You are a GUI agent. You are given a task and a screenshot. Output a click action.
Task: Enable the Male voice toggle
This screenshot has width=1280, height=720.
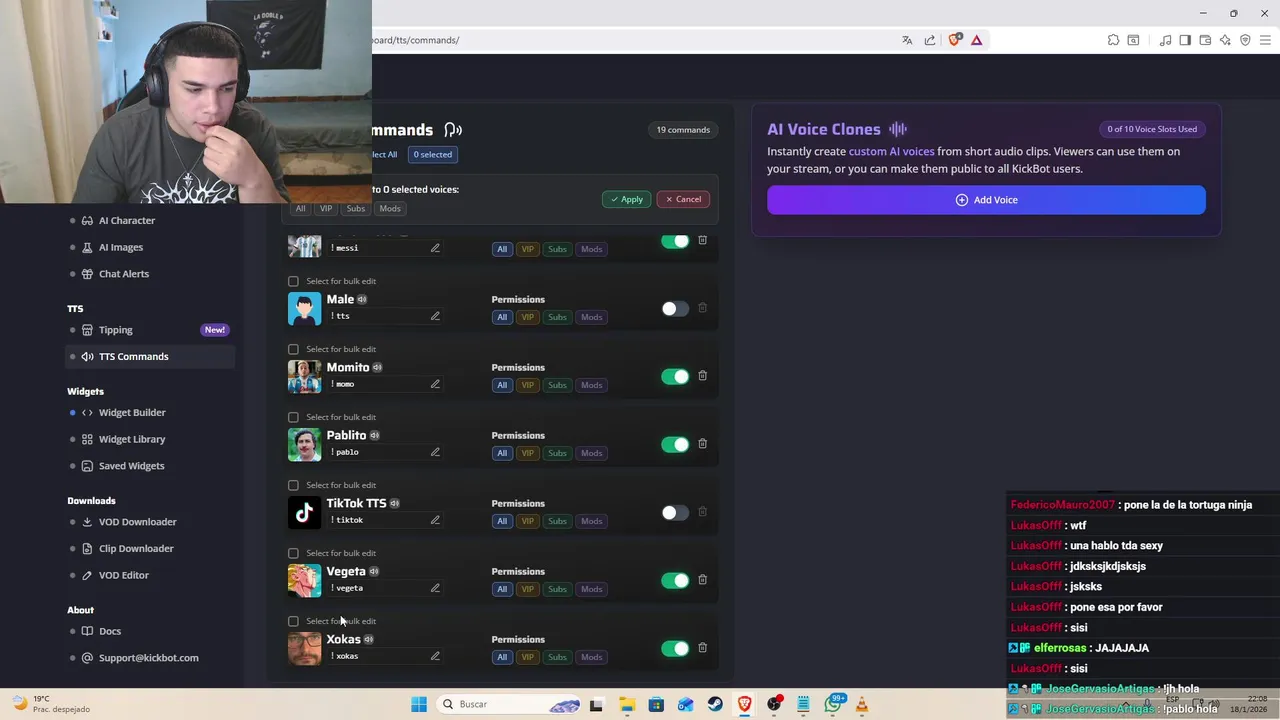[x=675, y=308]
